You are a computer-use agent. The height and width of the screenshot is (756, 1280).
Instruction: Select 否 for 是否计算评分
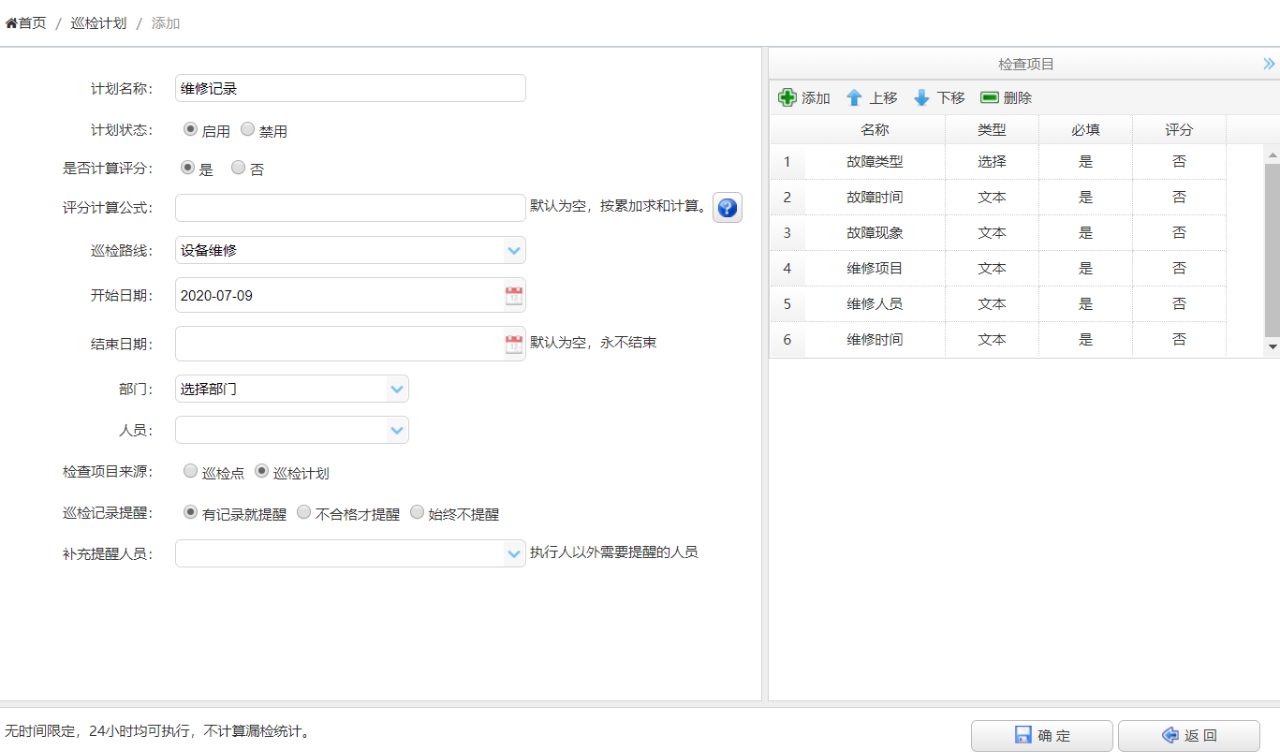238,168
